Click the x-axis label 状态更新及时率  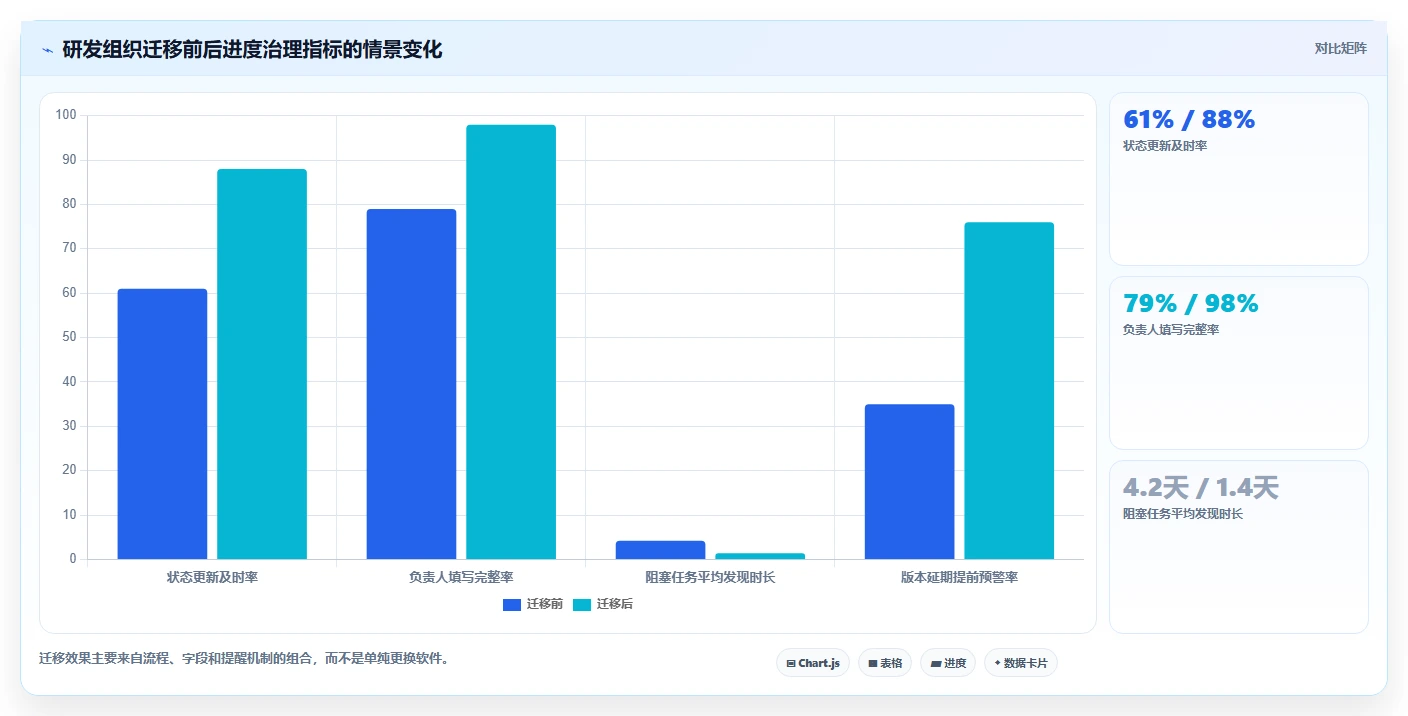pyautogui.click(x=212, y=577)
